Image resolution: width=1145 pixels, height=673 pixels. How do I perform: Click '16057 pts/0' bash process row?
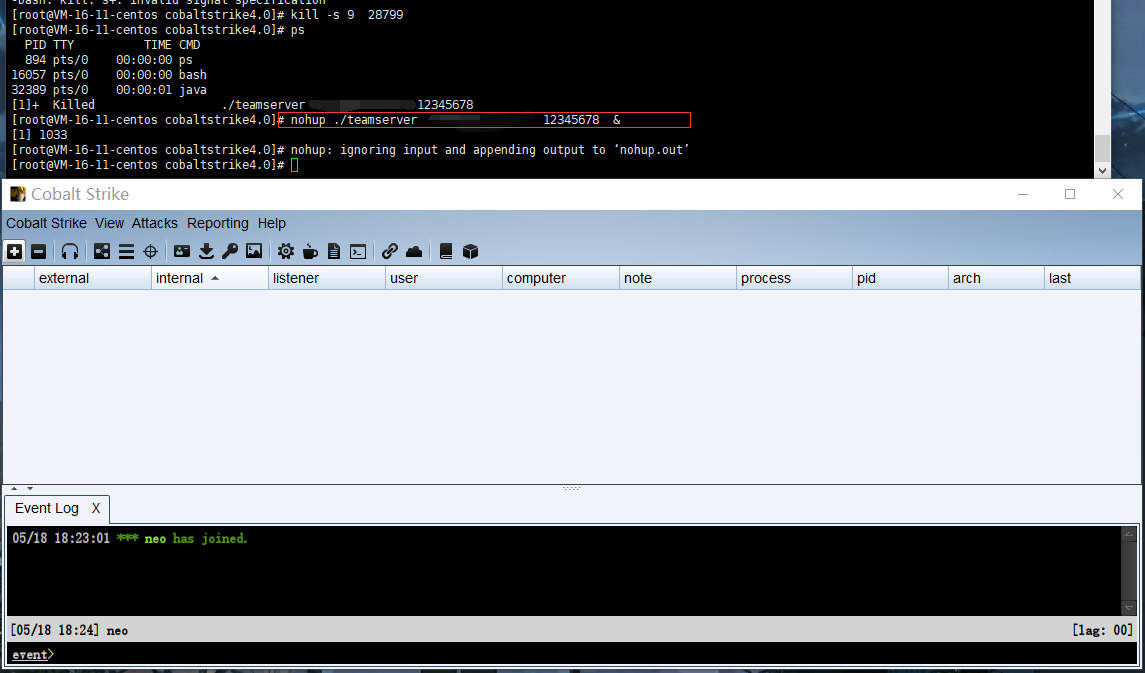coord(110,74)
